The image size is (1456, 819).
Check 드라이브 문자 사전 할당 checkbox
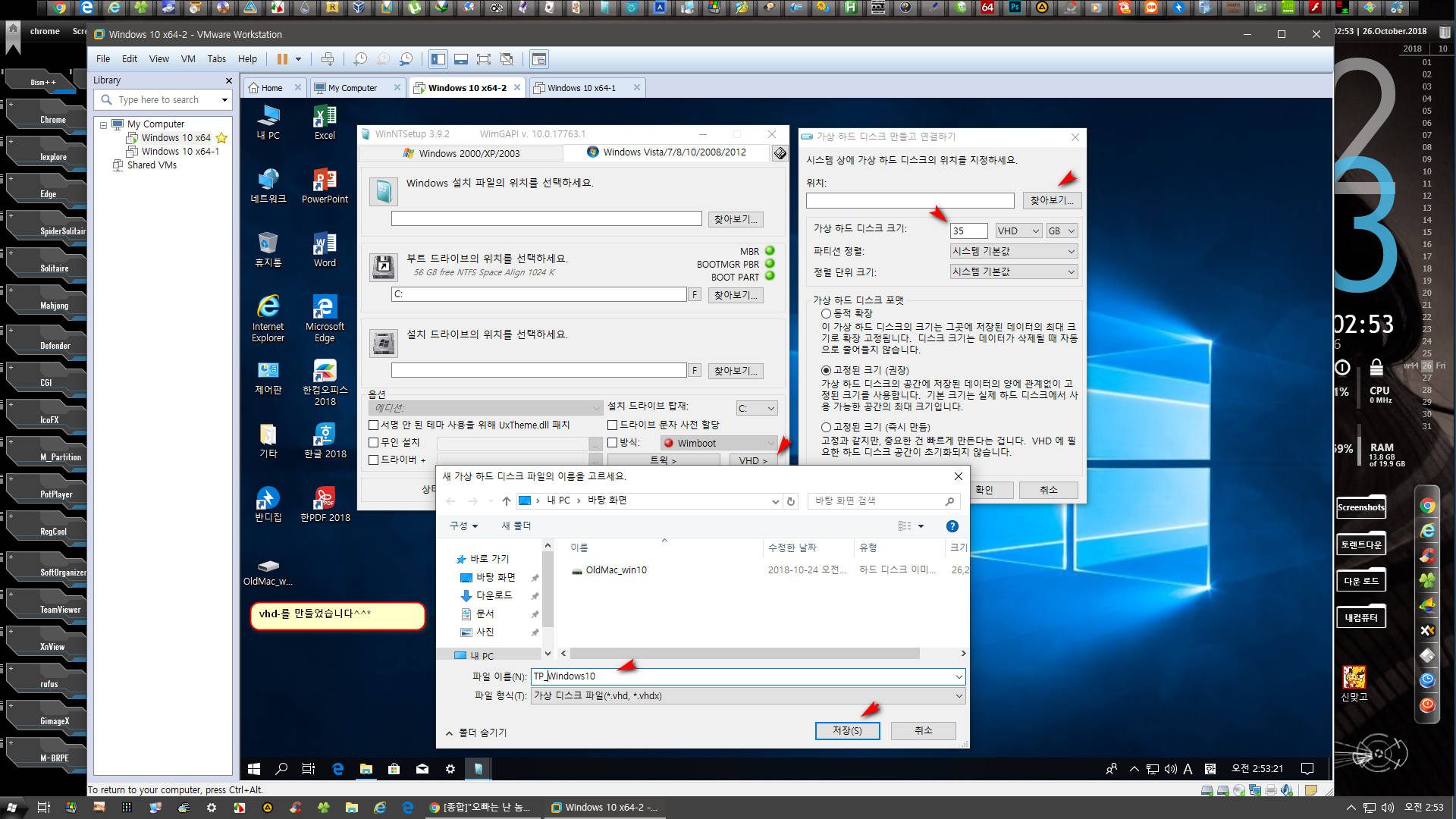tap(612, 425)
